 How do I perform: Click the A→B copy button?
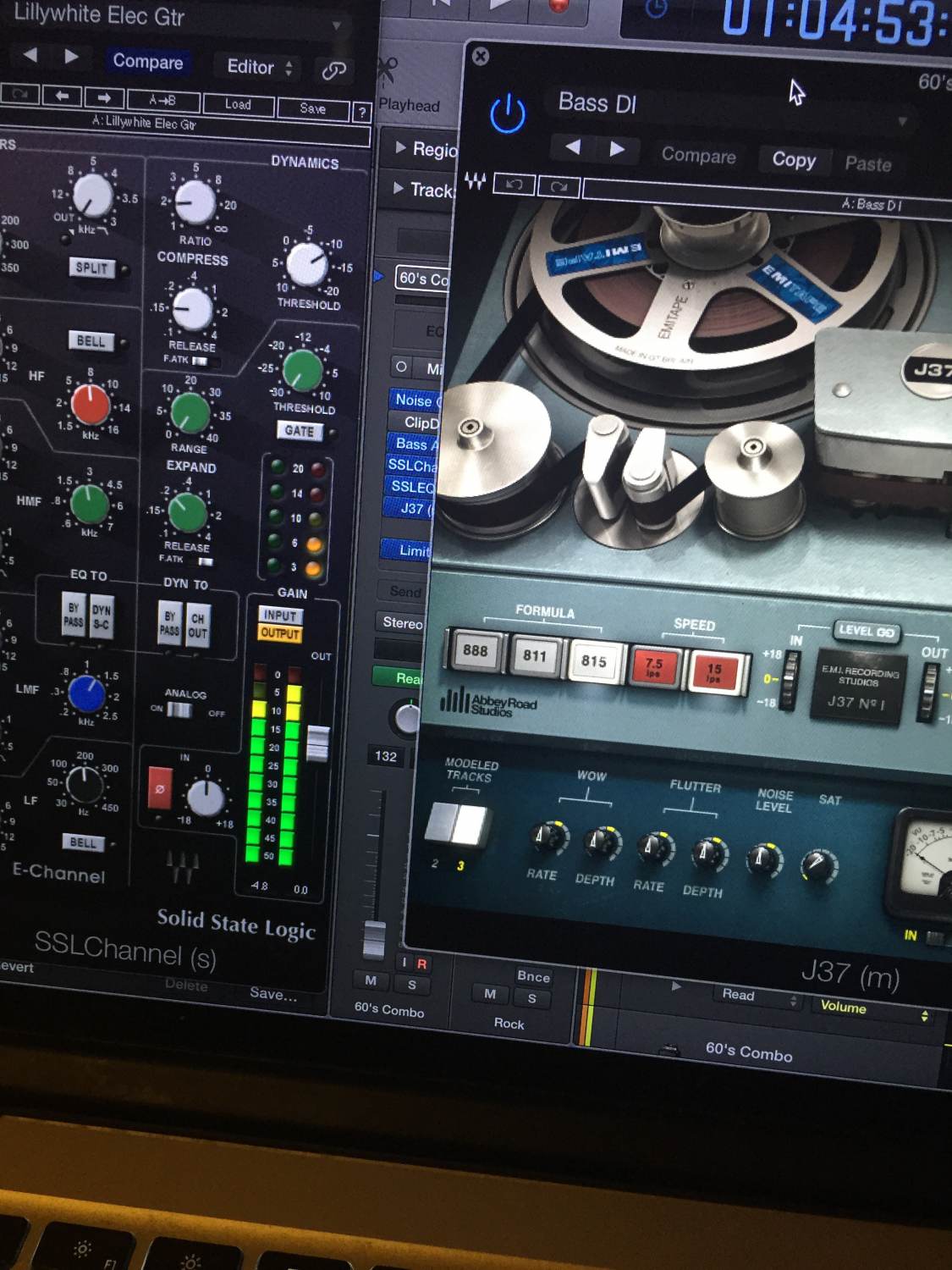[x=162, y=101]
